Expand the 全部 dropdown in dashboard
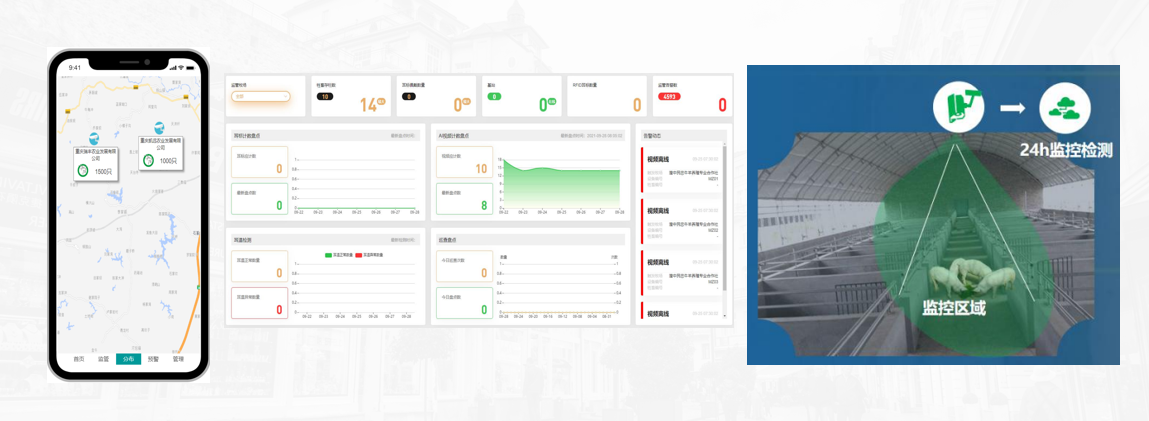This screenshot has width=1149, height=421. [x=261, y=96]
